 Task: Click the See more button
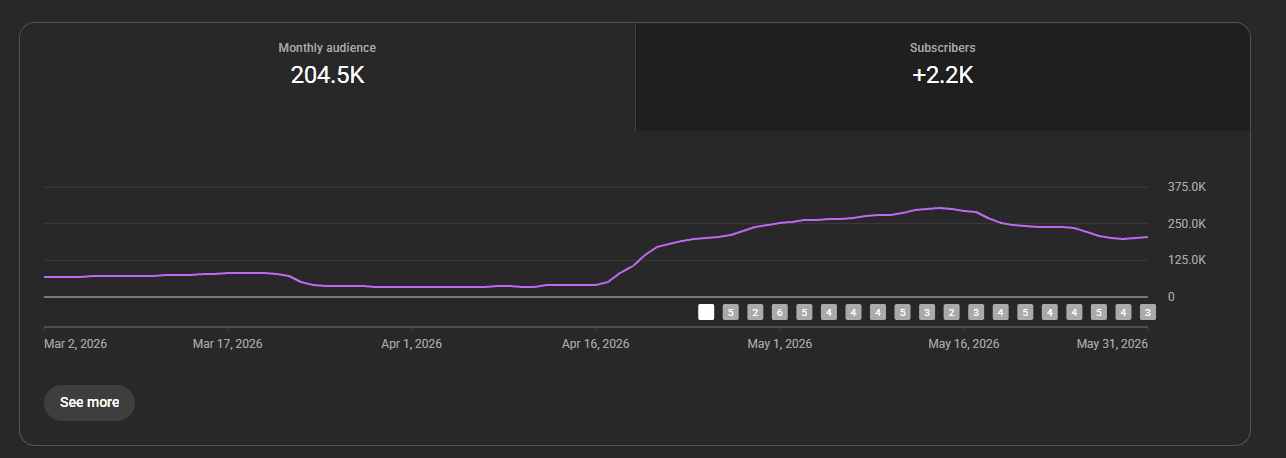tap(89, 403)
